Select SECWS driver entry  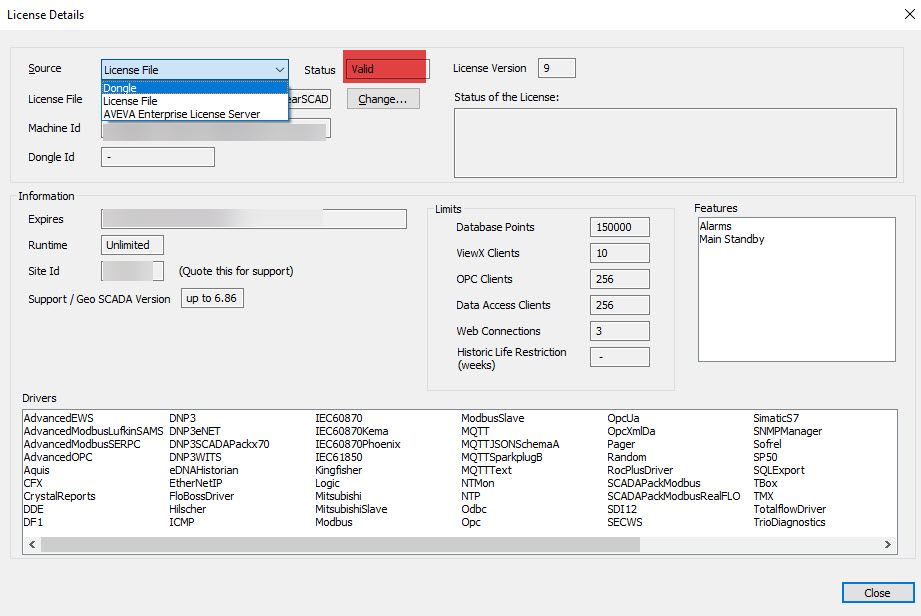625,522
